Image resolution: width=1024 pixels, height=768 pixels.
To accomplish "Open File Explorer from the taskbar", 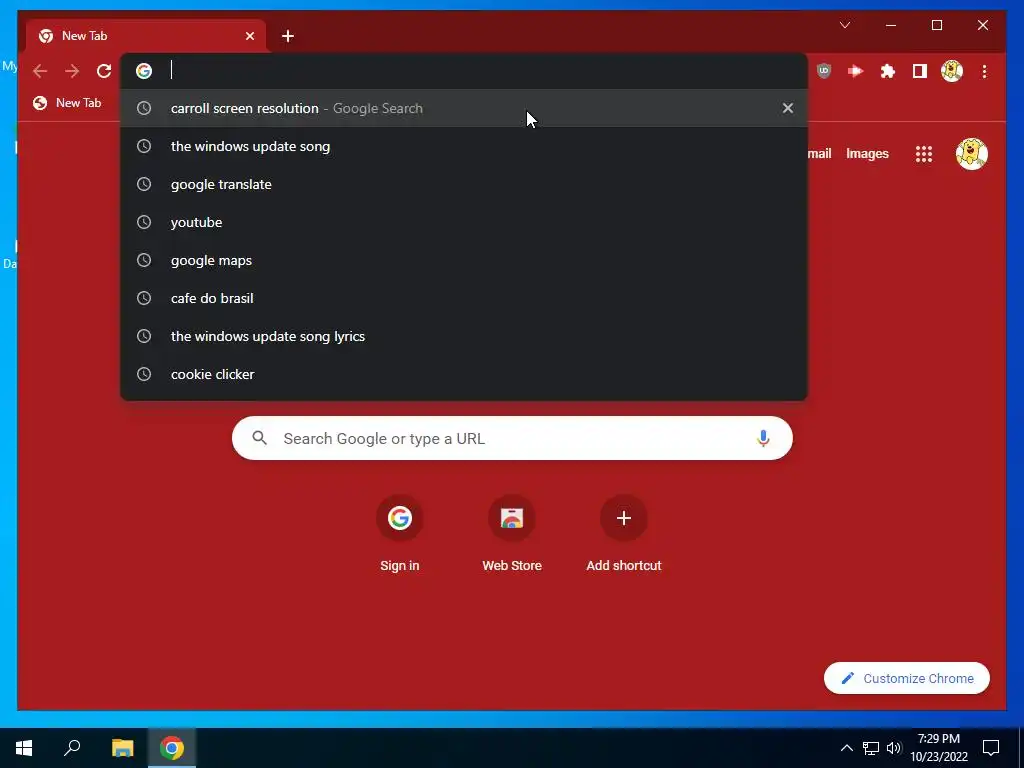I will click(122, 748).
